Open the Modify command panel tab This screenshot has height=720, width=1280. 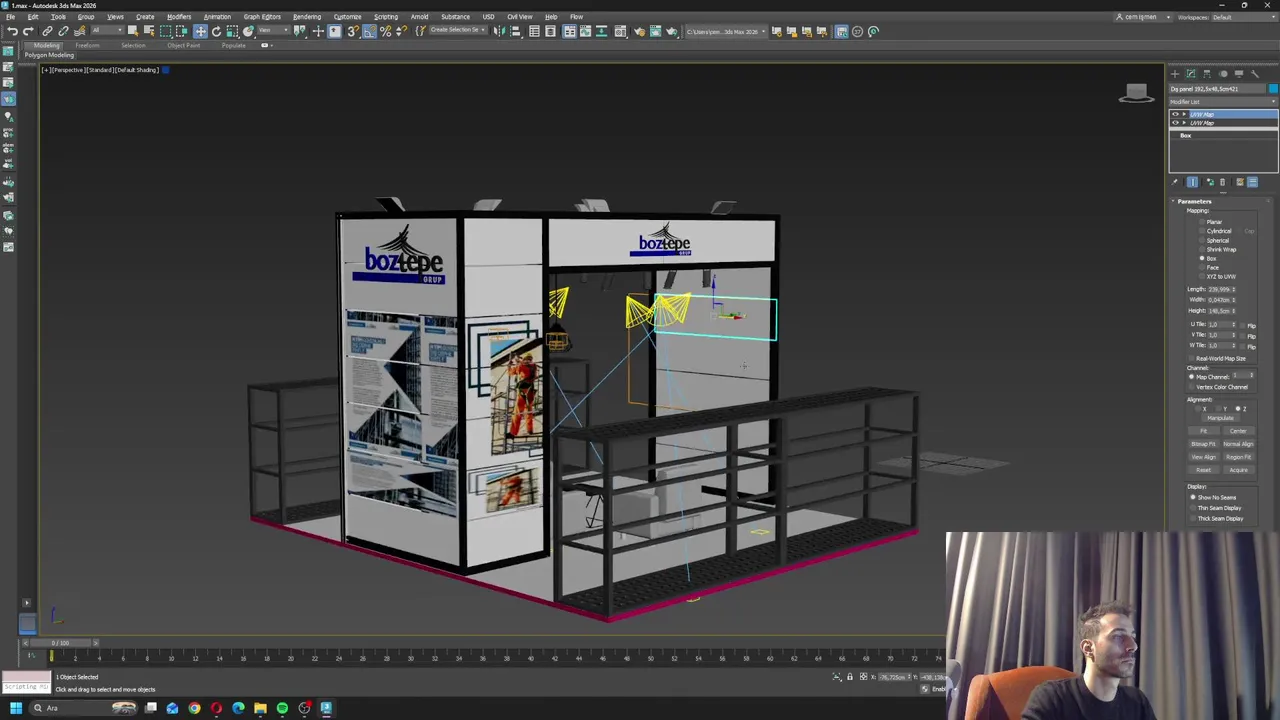1191,73
